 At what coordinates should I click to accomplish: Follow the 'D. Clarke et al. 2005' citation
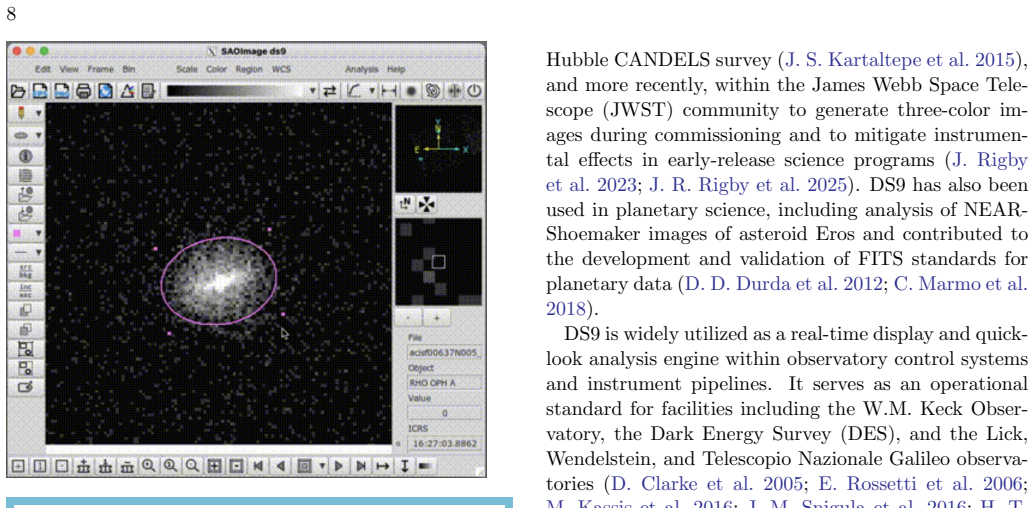click(708, 484)
